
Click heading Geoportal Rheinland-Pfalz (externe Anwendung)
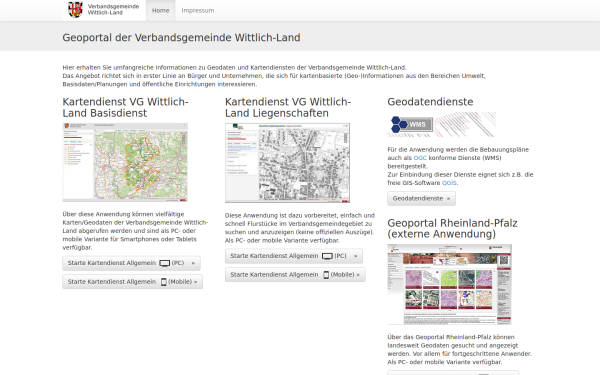coord(452,228)
